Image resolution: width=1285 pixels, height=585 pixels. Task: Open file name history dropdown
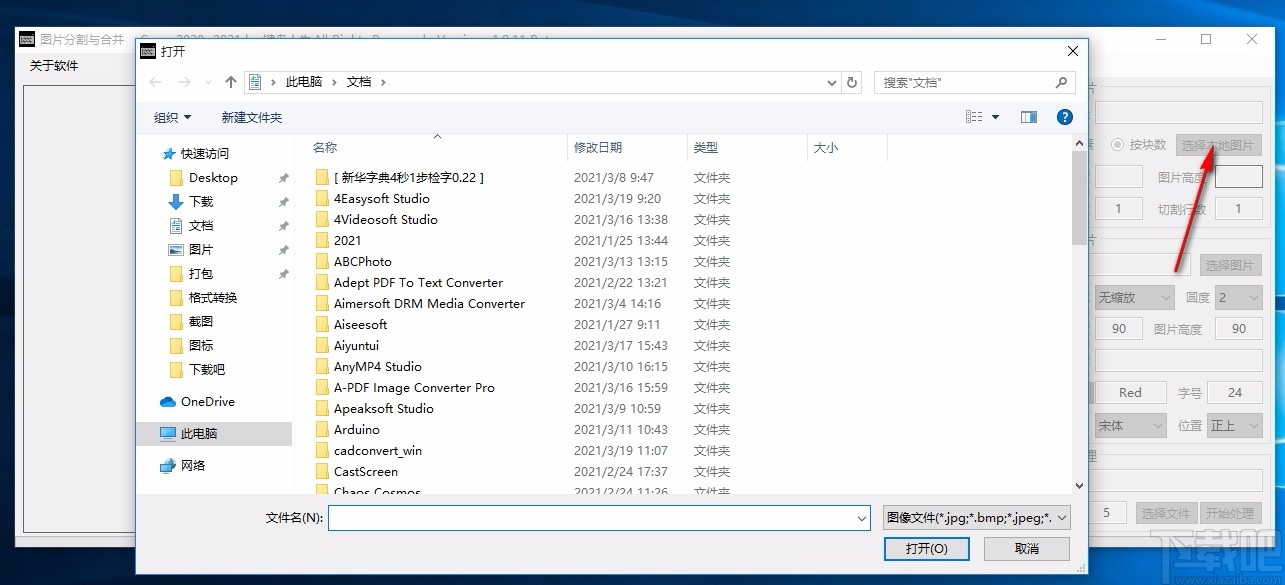[862, 518]
